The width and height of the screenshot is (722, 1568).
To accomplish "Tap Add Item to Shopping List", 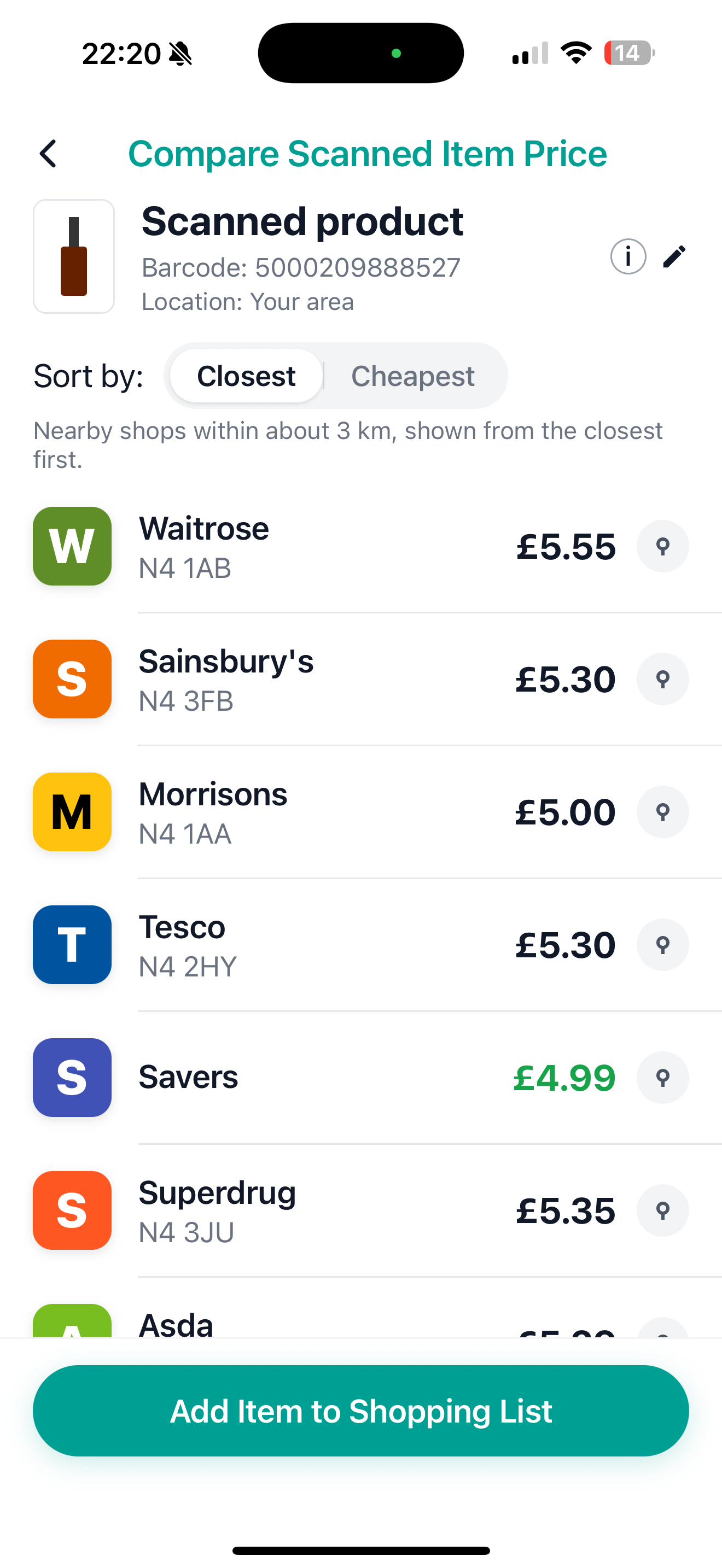I will point(361,1411).
